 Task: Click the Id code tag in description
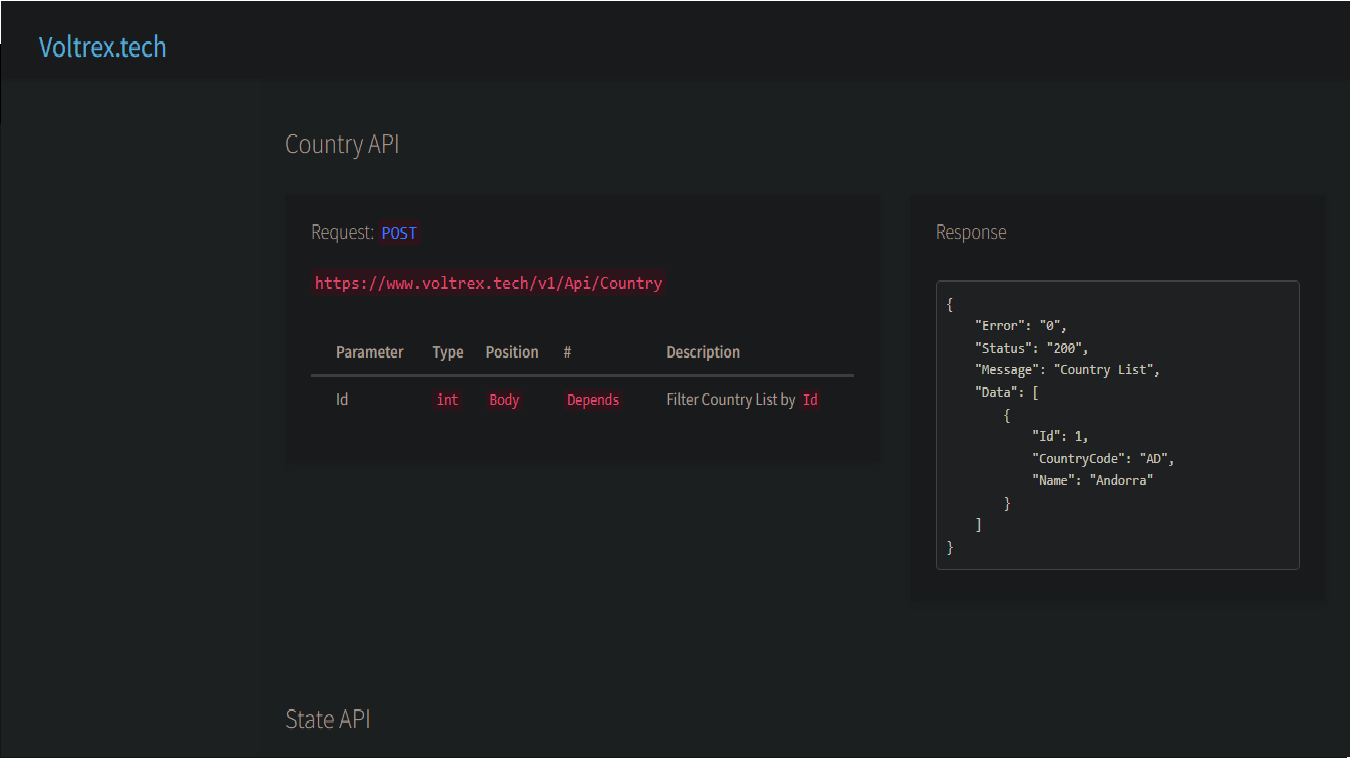pos(810,400)
